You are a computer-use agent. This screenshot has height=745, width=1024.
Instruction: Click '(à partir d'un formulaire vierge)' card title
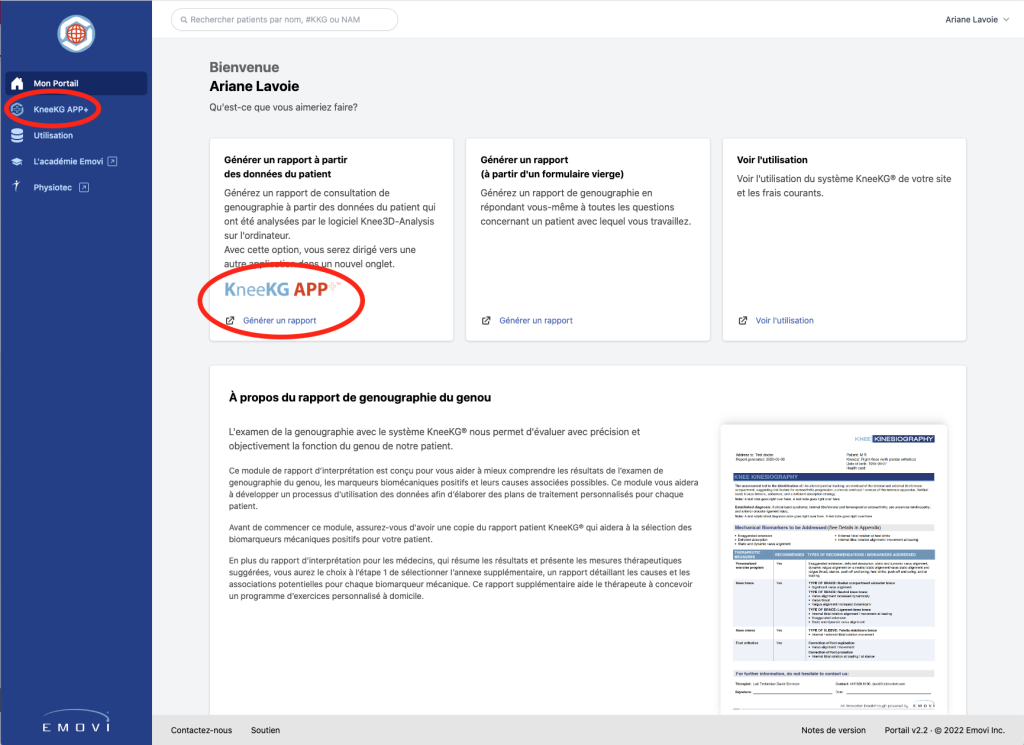552,174
